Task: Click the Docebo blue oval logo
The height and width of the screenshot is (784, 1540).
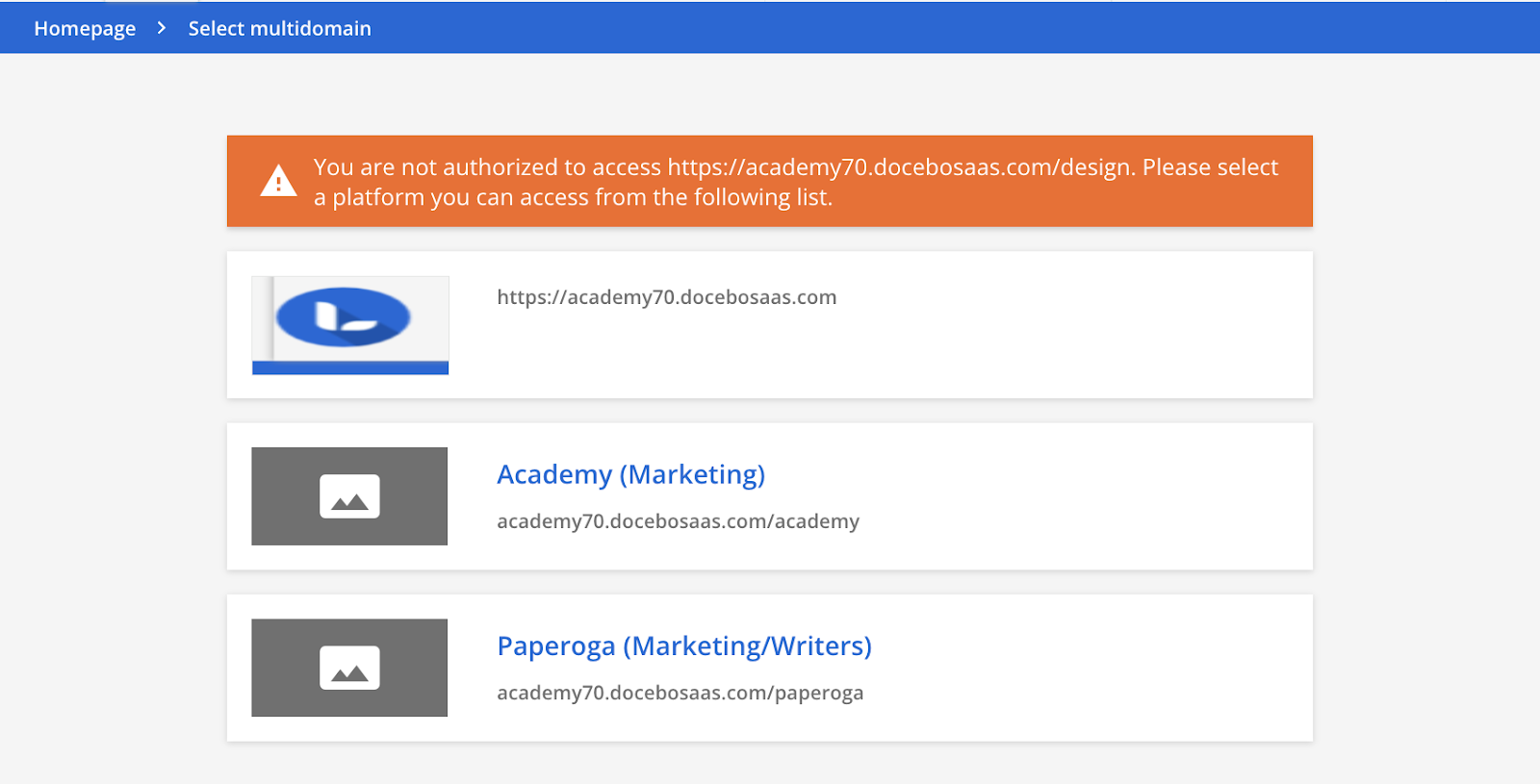Action: point(343,316)
